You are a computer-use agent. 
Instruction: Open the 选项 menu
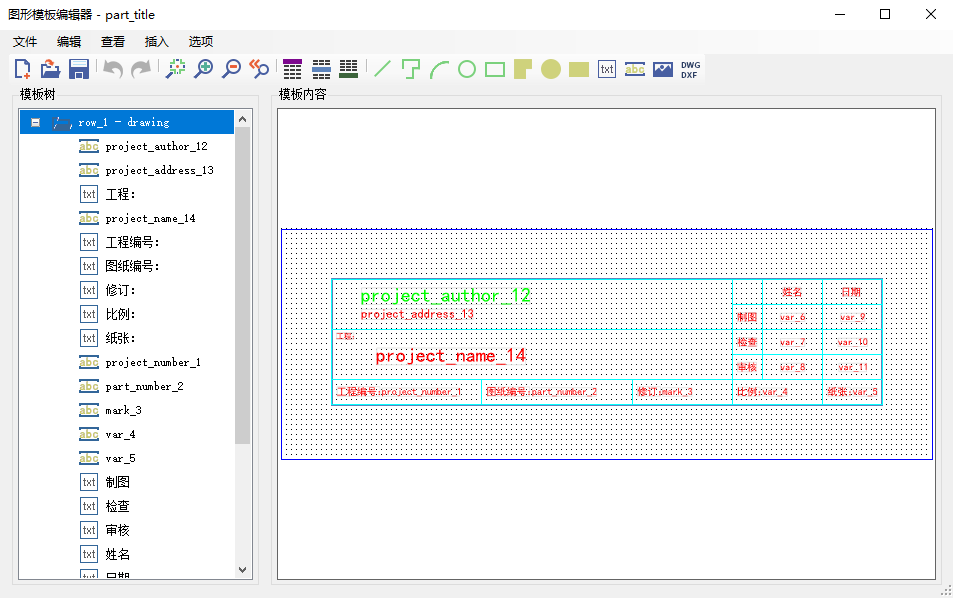coord(201,41)
